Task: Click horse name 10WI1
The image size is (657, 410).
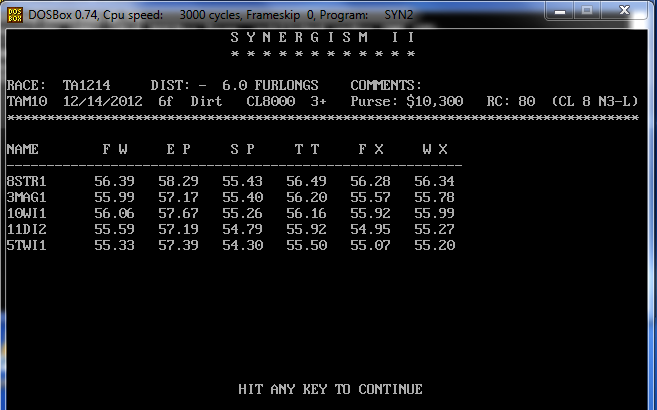Action: 26,213
